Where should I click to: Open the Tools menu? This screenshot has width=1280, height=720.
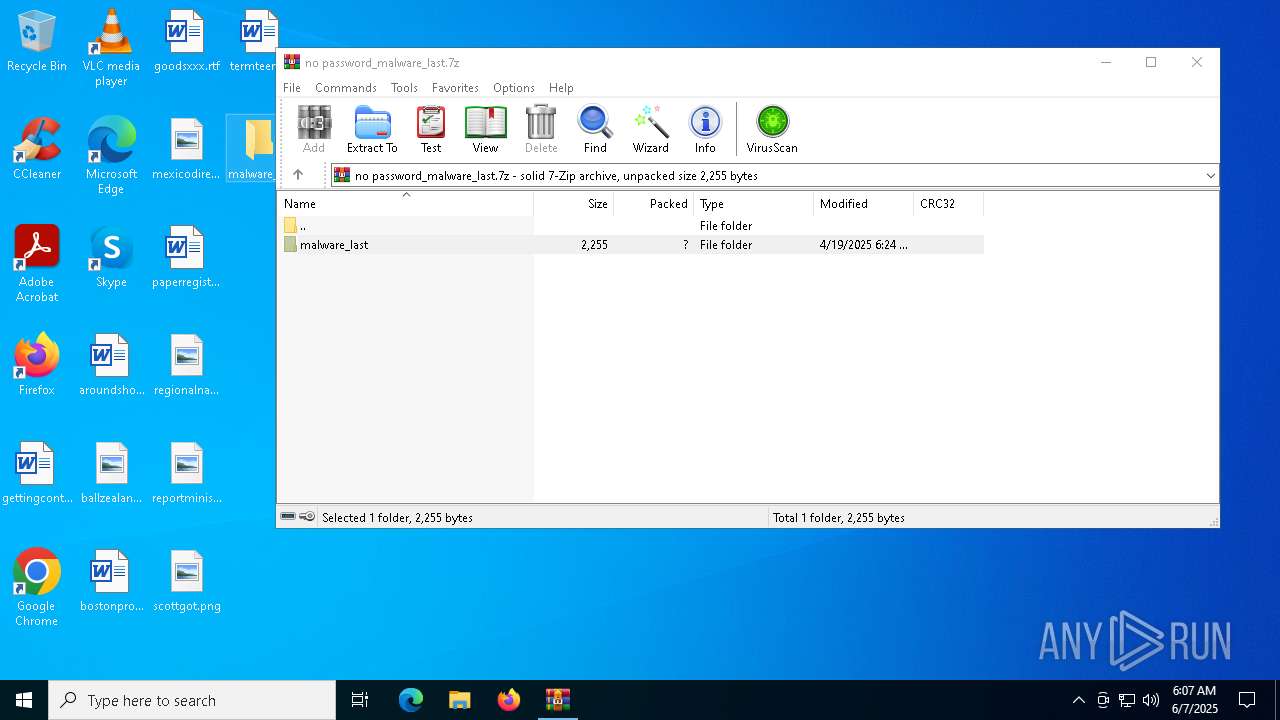pyautogui.click(x=404, y=88)
